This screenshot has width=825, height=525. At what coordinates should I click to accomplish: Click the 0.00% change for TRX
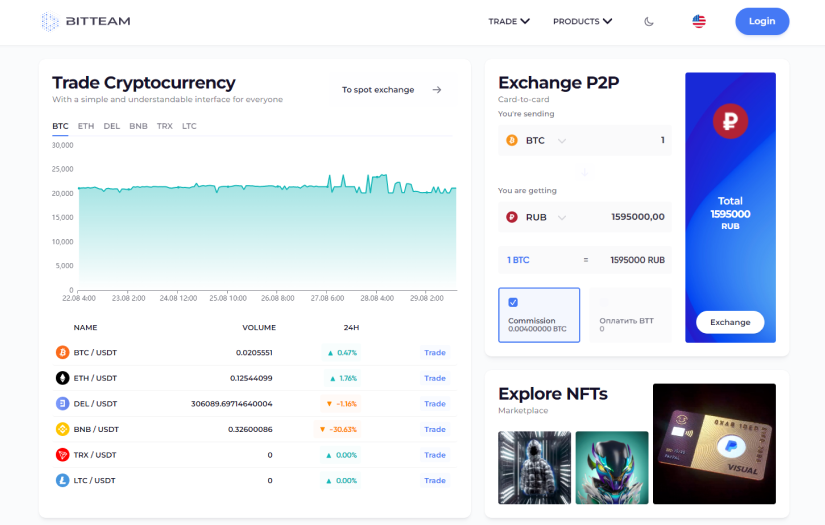[x=341, y=455]
